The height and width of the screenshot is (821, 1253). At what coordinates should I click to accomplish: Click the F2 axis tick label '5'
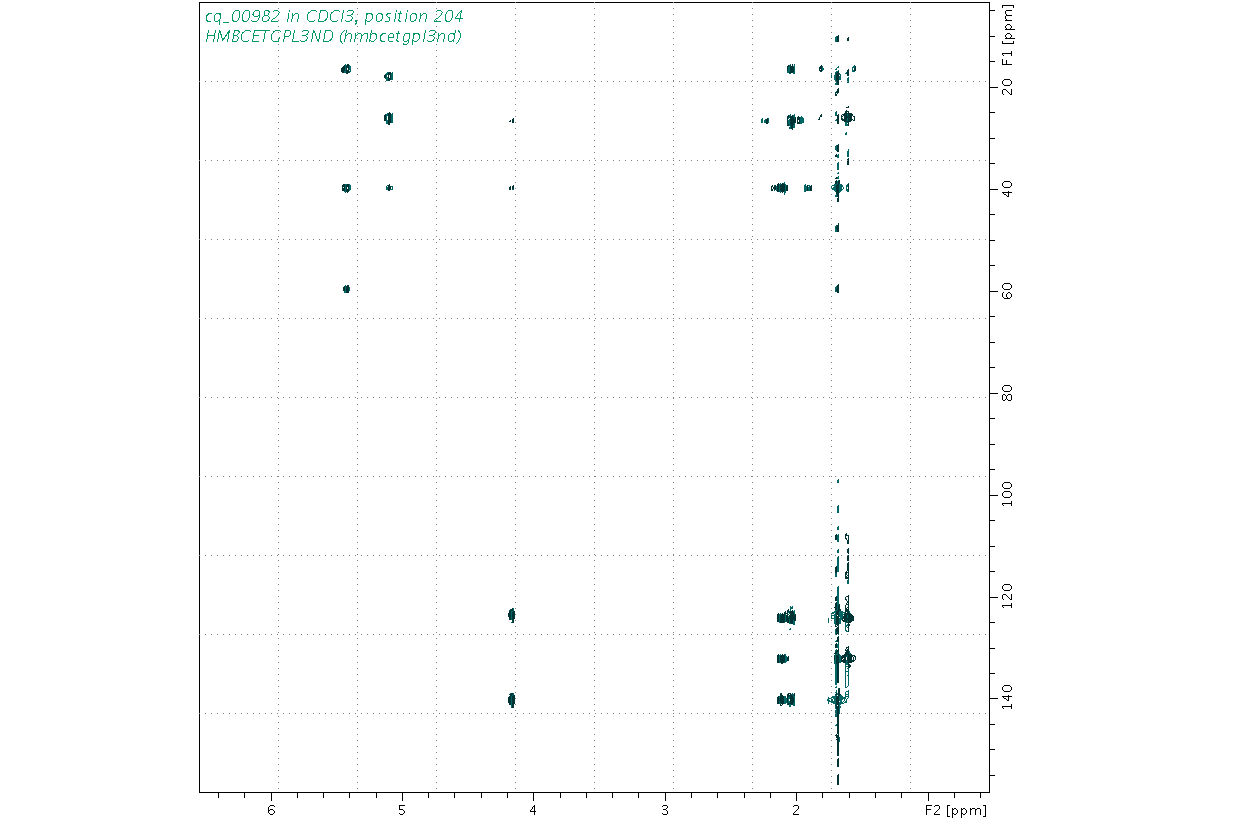[x=402, y=808]
